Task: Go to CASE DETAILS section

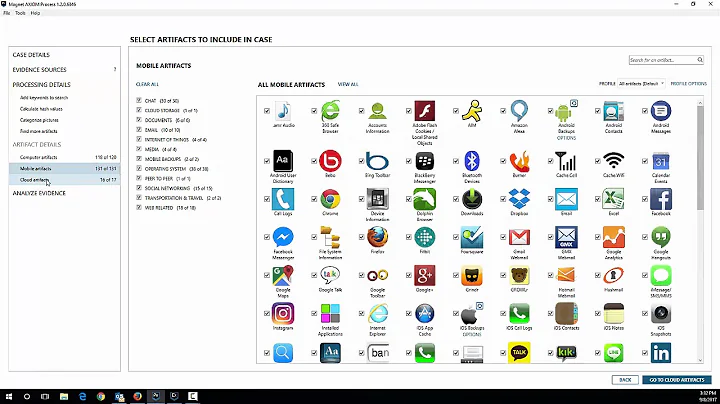Action: click(x=31, y=55)
